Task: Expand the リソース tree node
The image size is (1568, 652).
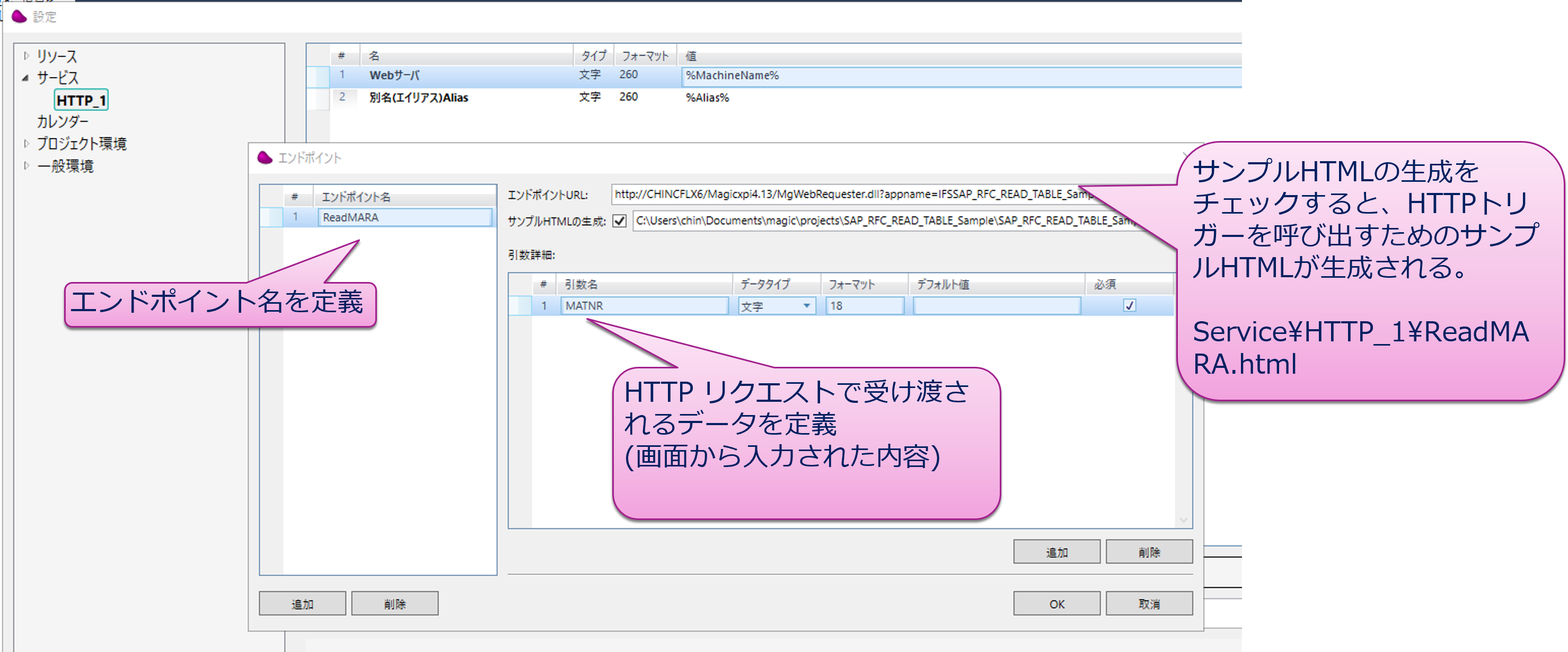Action: click(x=26, y=56)
